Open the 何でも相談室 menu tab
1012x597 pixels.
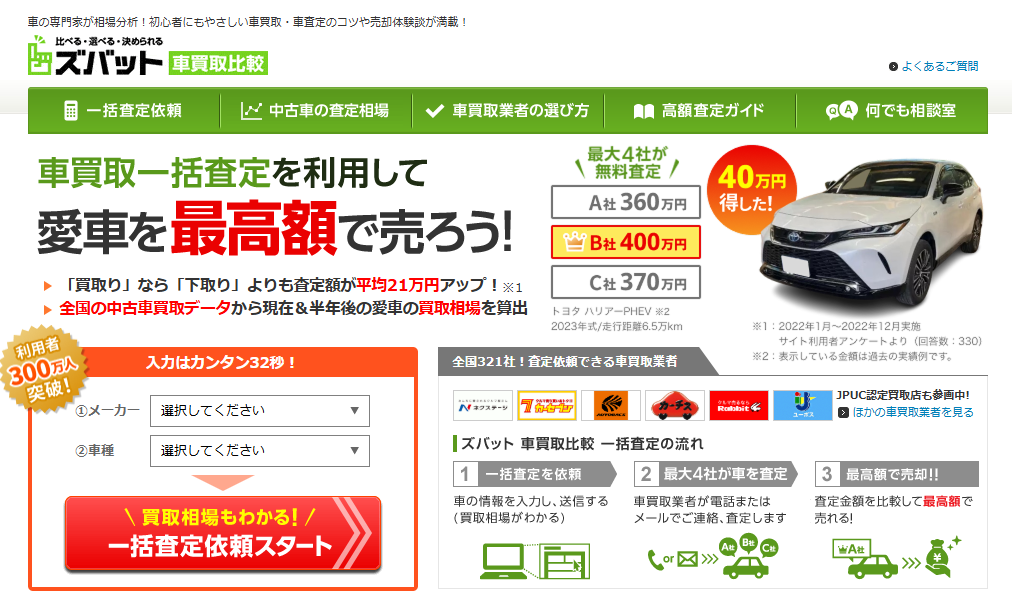tap(892, 110)
